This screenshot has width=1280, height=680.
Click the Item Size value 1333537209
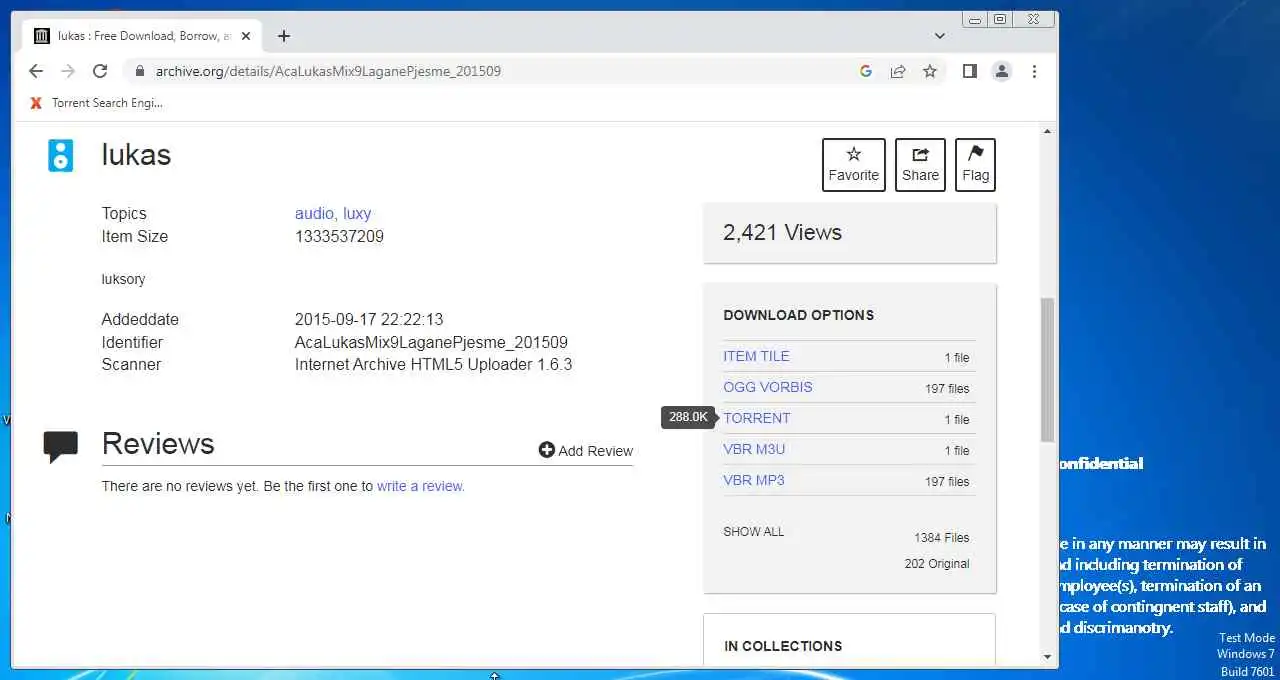click(x=339, y=236)
